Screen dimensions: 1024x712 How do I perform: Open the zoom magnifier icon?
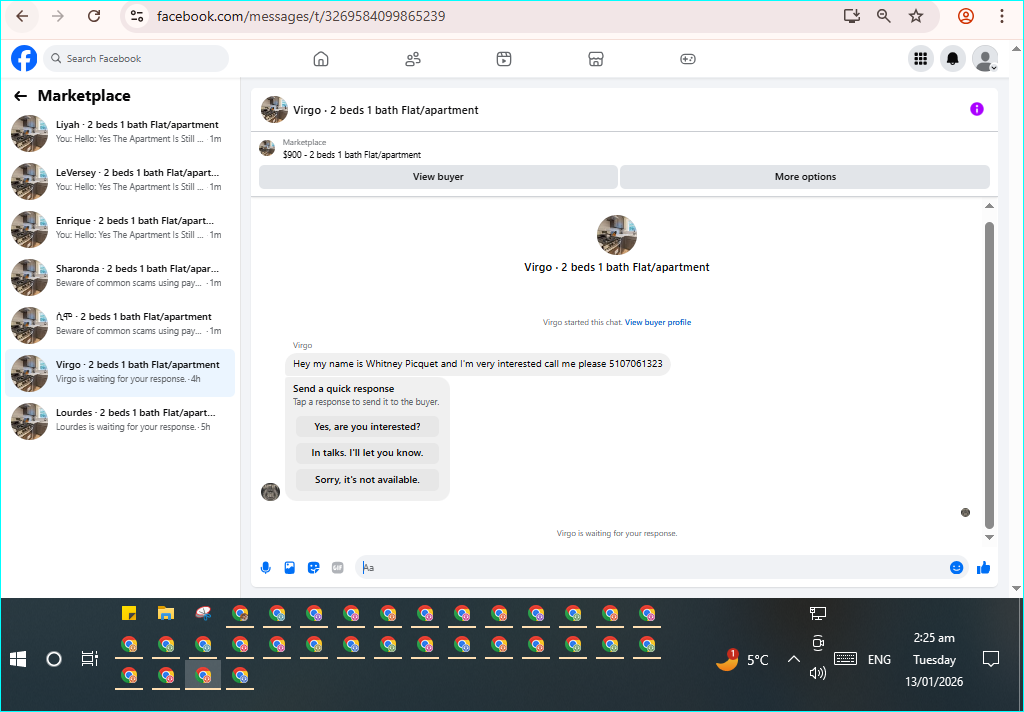point(884,16)
